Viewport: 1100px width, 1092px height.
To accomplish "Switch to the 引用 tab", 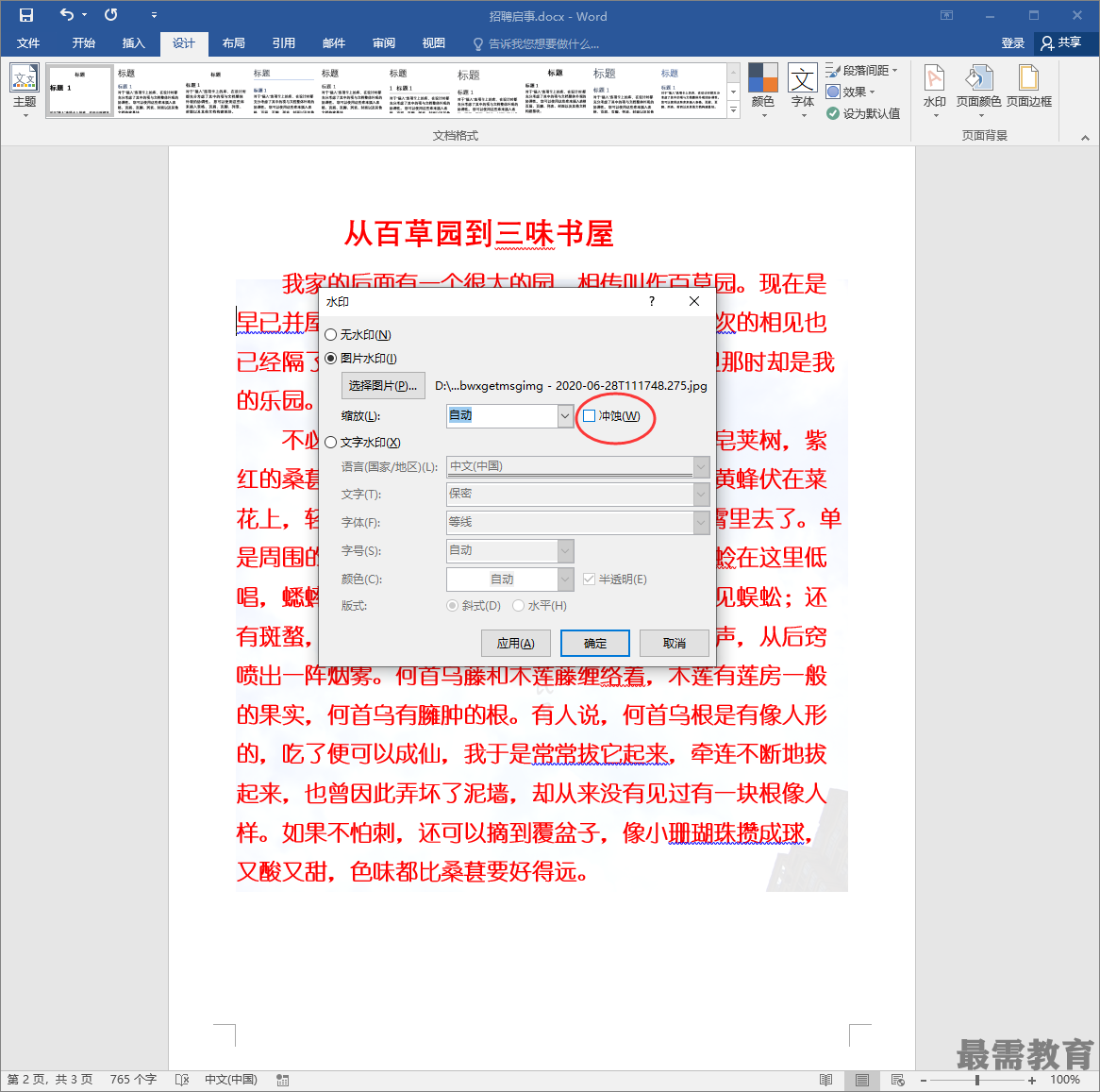I will point(283,42).
